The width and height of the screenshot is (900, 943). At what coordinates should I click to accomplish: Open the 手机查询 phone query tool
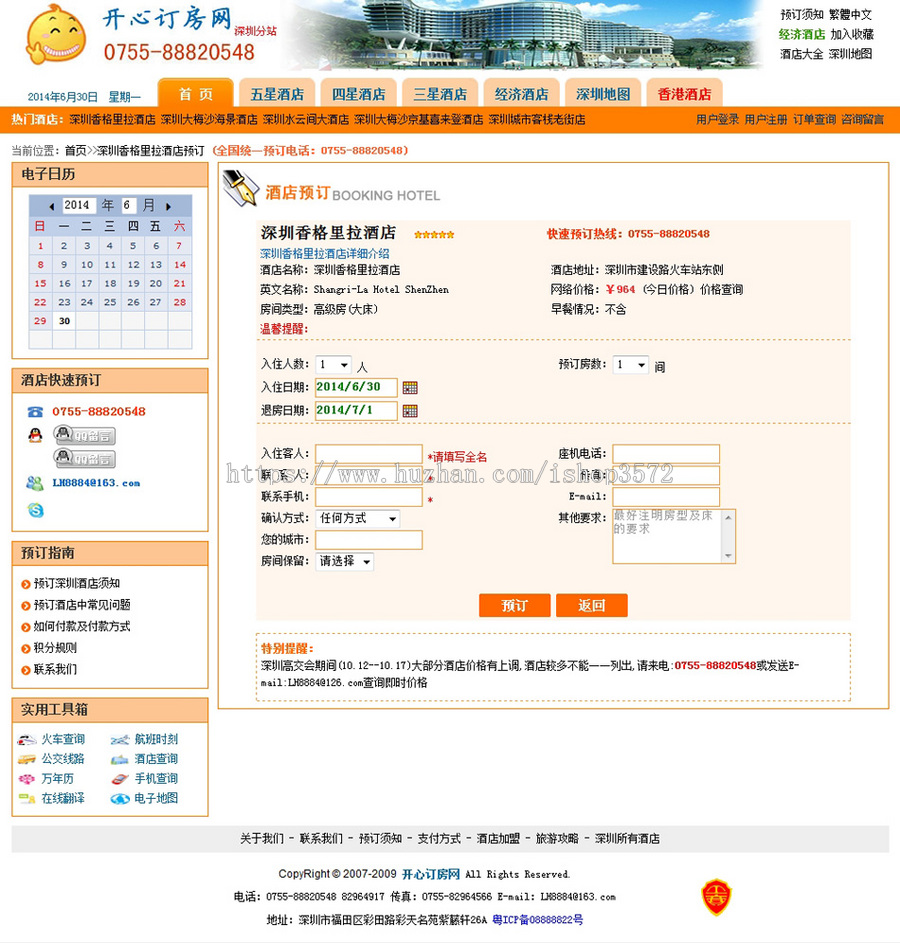tap(156, 779)
